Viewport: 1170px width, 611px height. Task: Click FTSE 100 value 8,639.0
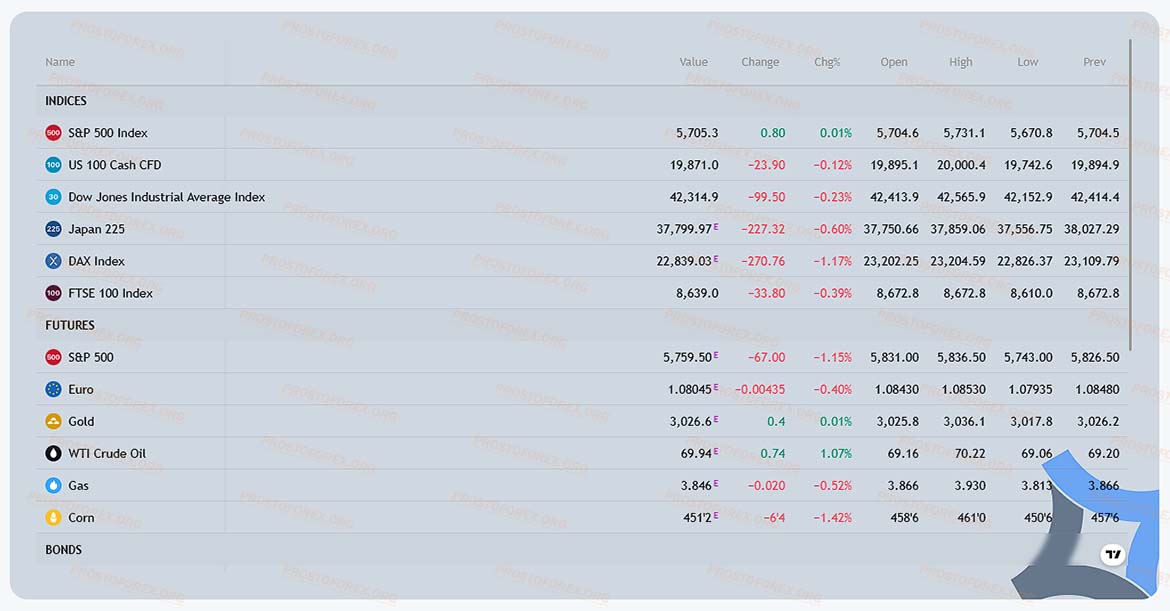pyautogui.click(x=697, y=293)
